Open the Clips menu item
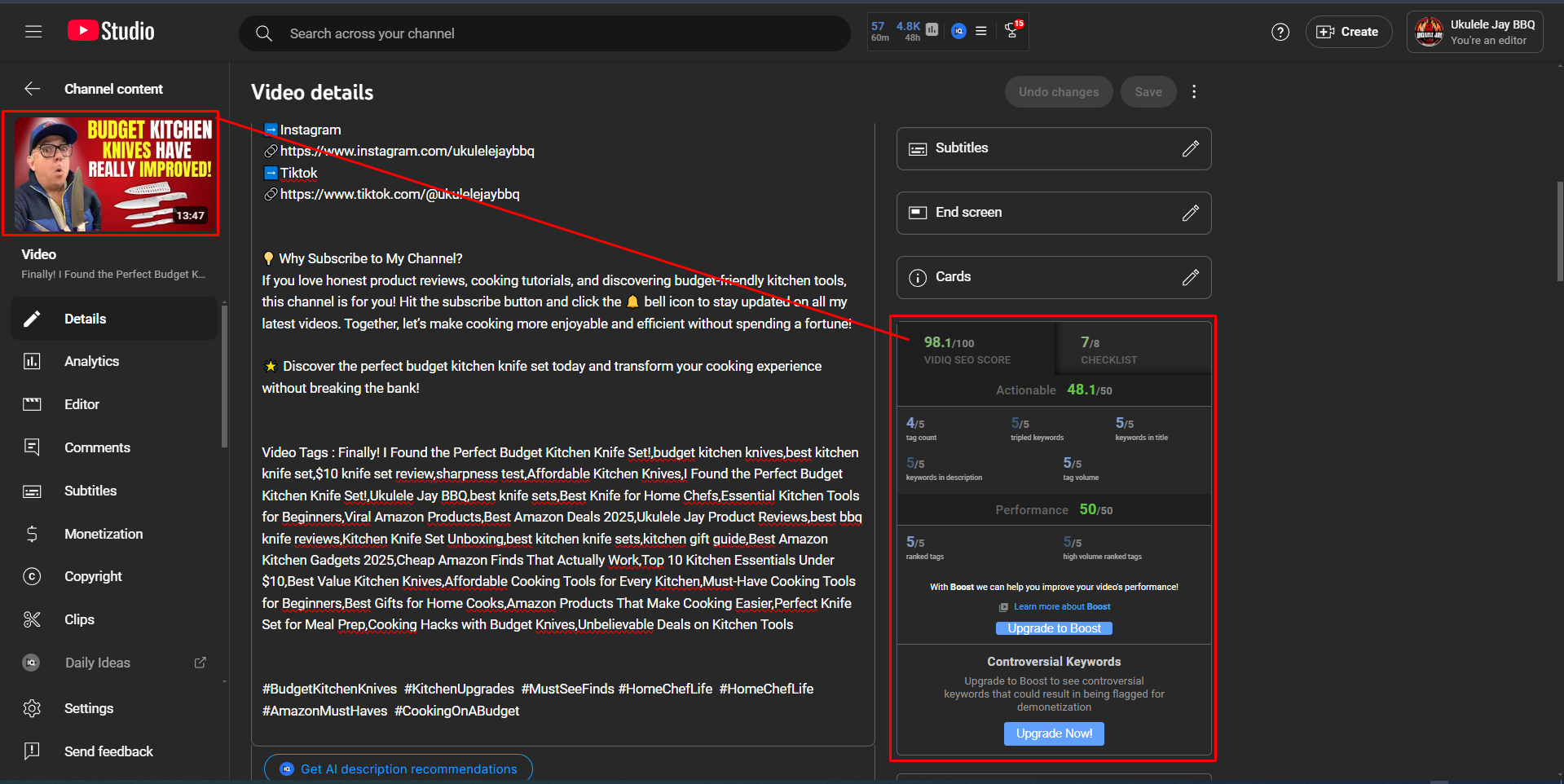Viewport: 1564px width, 784px height. [114, 619]
